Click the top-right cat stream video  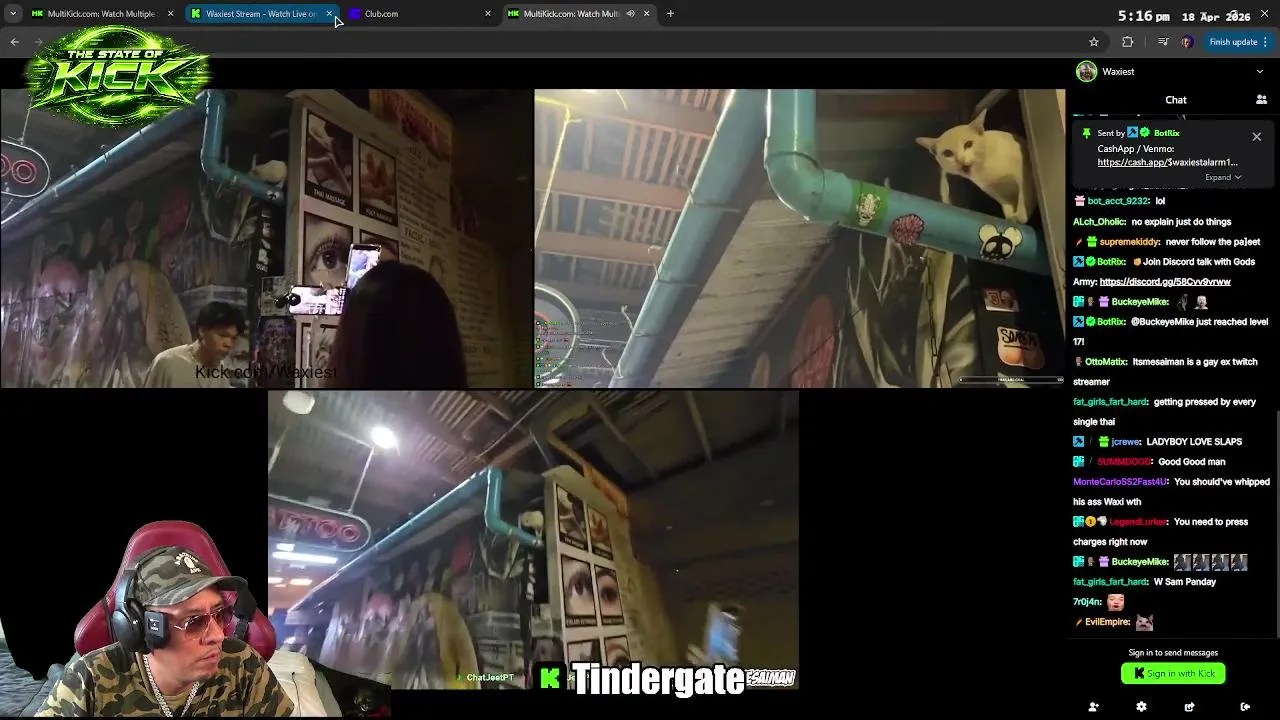800,238
